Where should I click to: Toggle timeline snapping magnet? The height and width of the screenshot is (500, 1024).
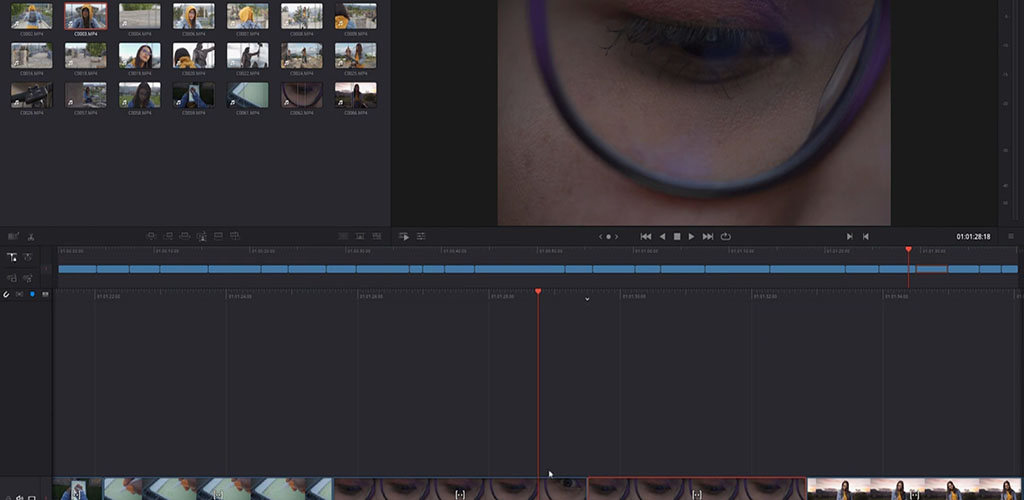(8, 294)
